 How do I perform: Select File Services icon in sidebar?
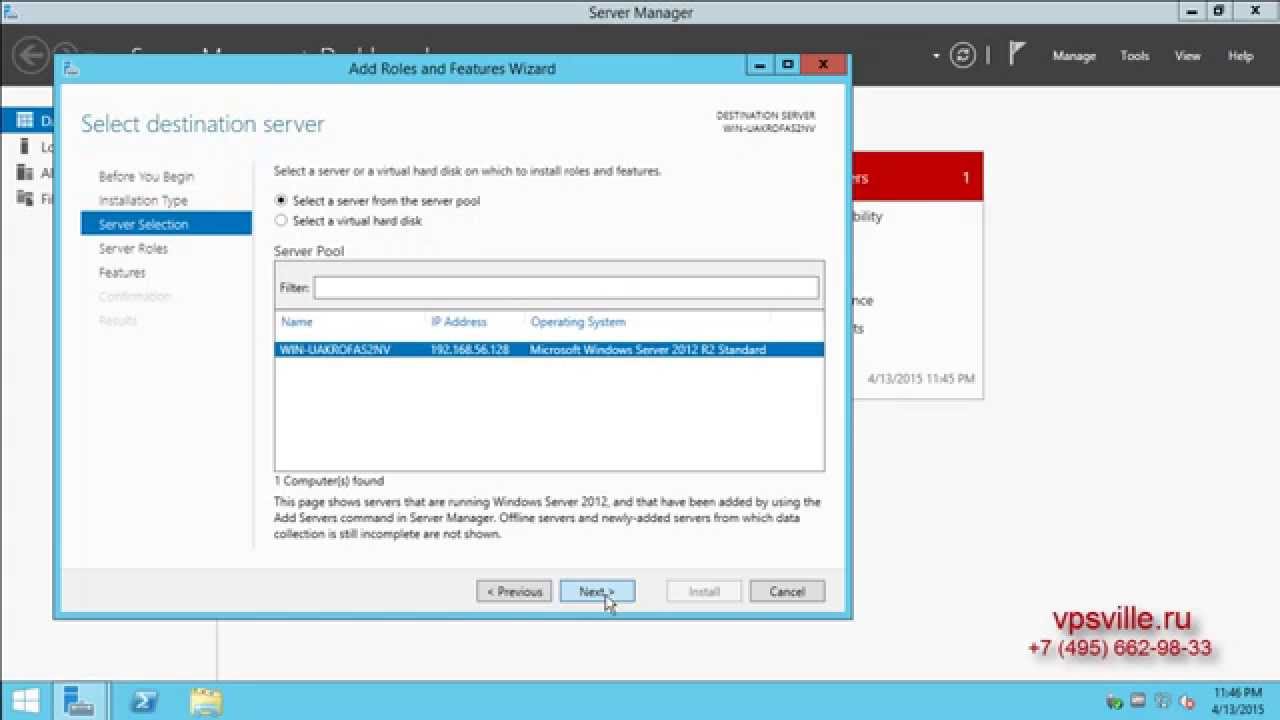click(x=25, y=198)
